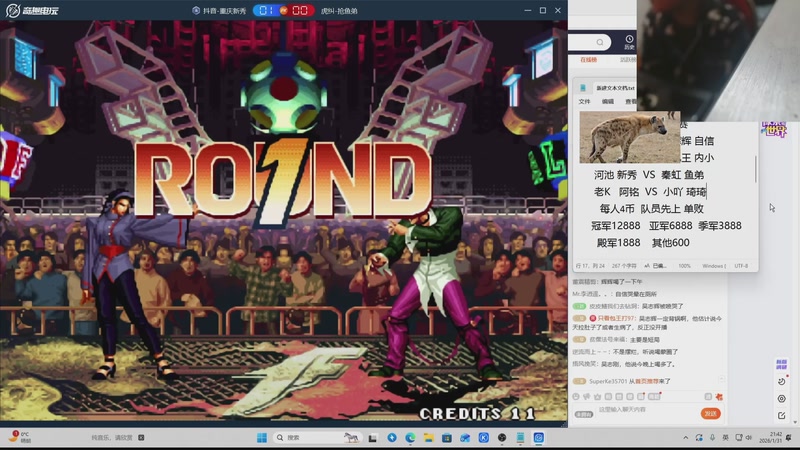Open the Notepad 文件 menu
This screenshot has height=450, width=800.
[584, 102]
